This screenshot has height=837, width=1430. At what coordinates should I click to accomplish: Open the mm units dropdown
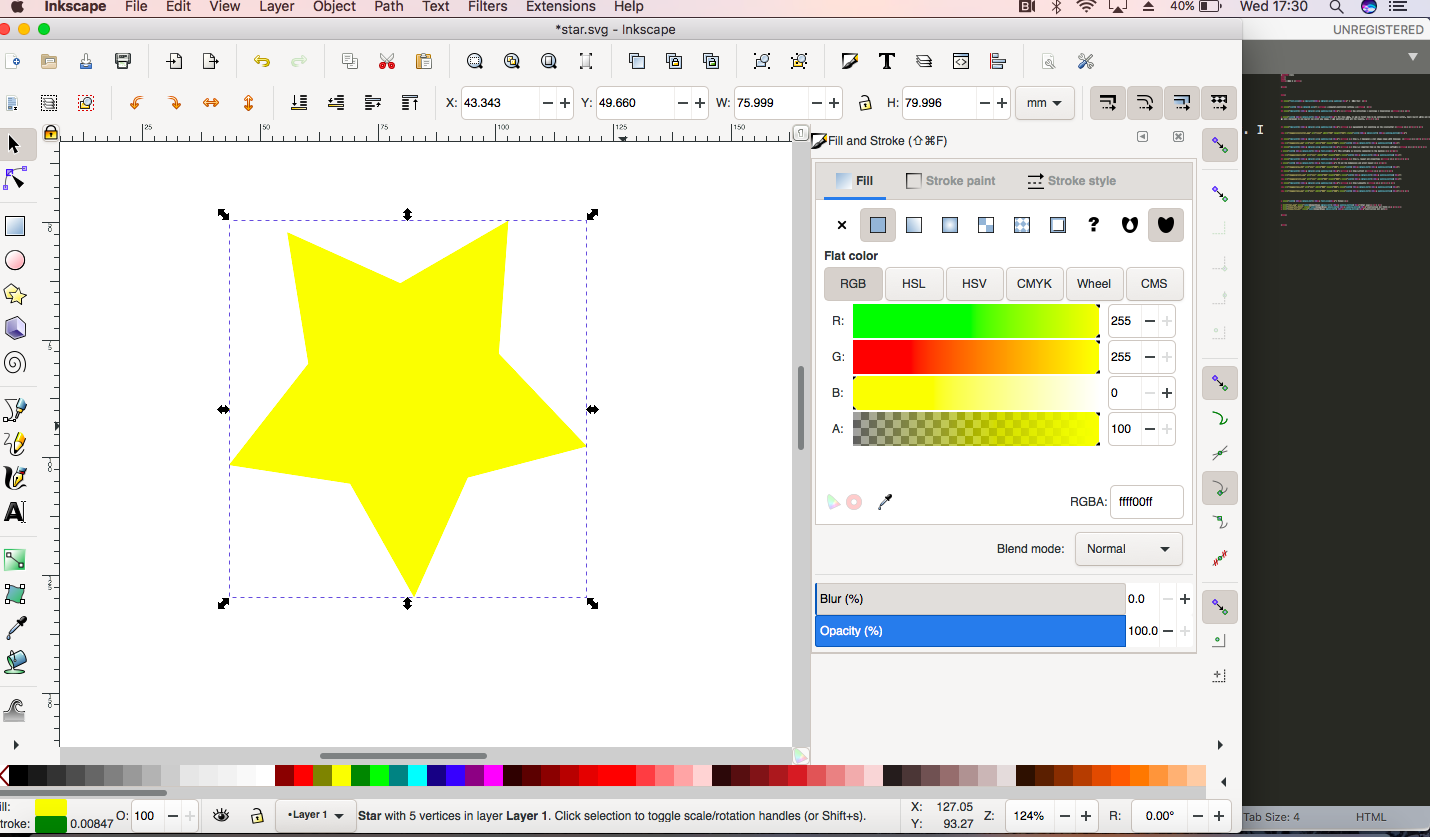click(1044, 103)
